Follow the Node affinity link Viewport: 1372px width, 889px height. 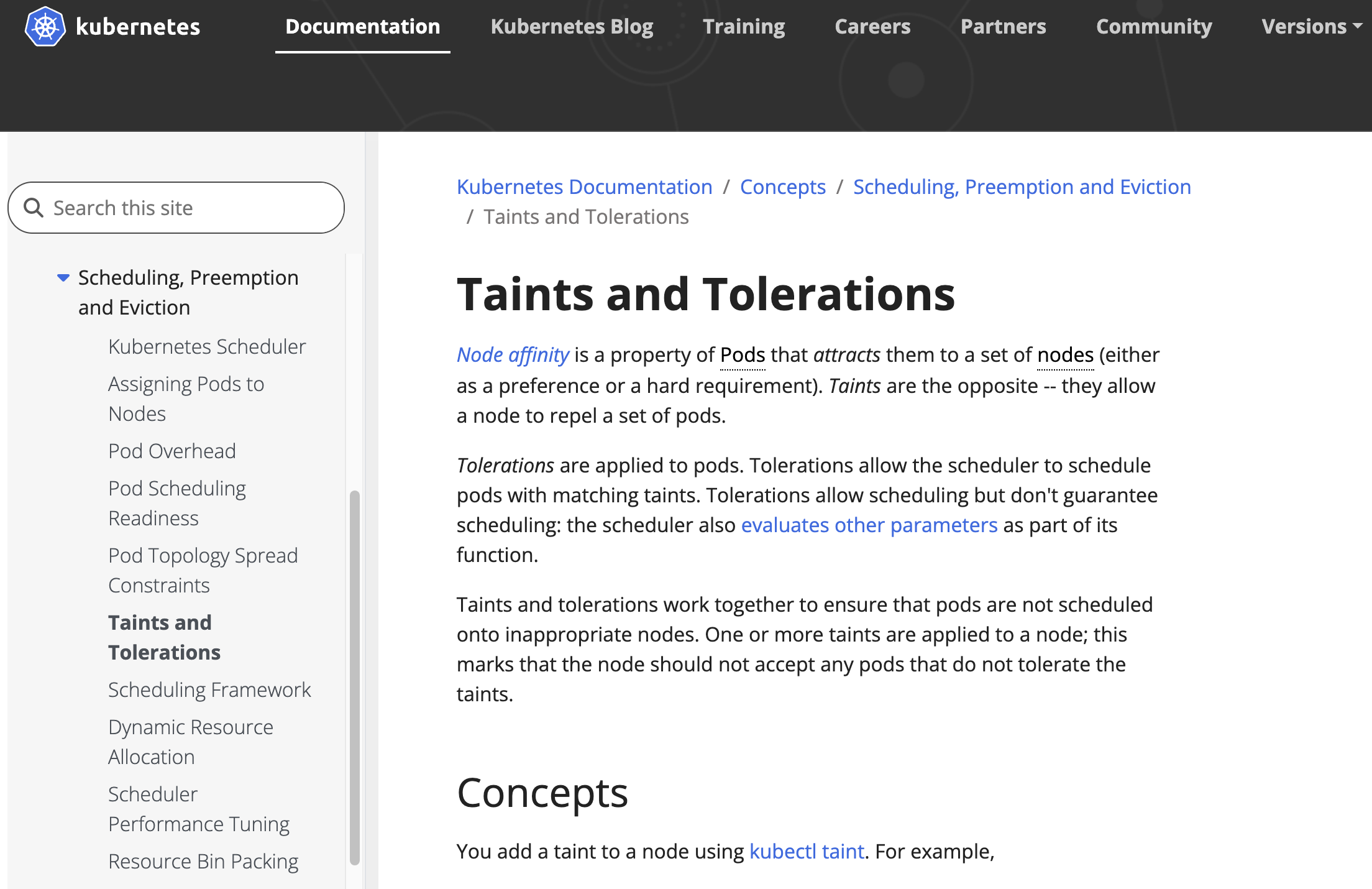513,354
